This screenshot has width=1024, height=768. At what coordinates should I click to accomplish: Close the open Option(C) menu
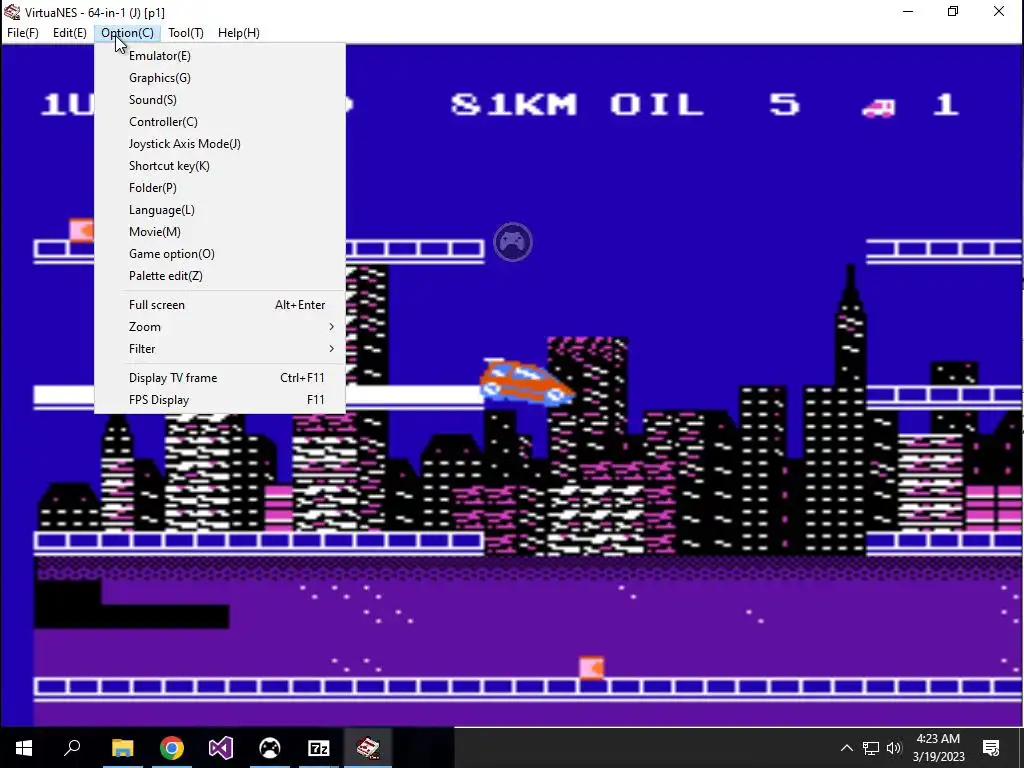pyautogui.click(x=127, y=33)
